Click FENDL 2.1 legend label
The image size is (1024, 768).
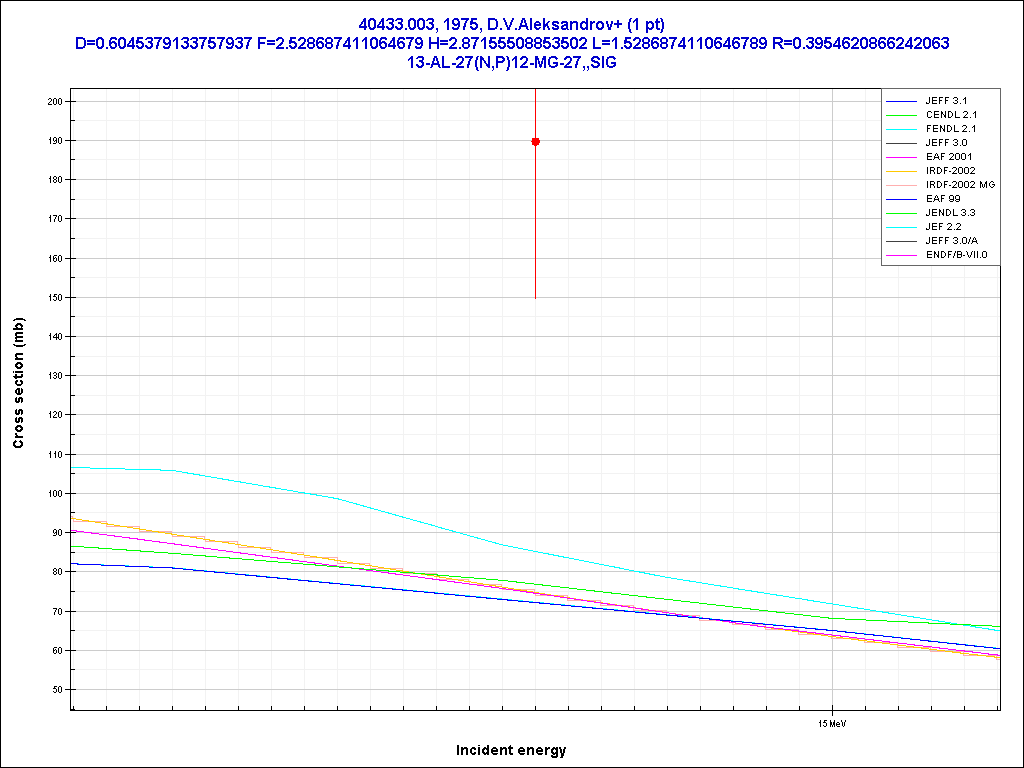(950, 129)
